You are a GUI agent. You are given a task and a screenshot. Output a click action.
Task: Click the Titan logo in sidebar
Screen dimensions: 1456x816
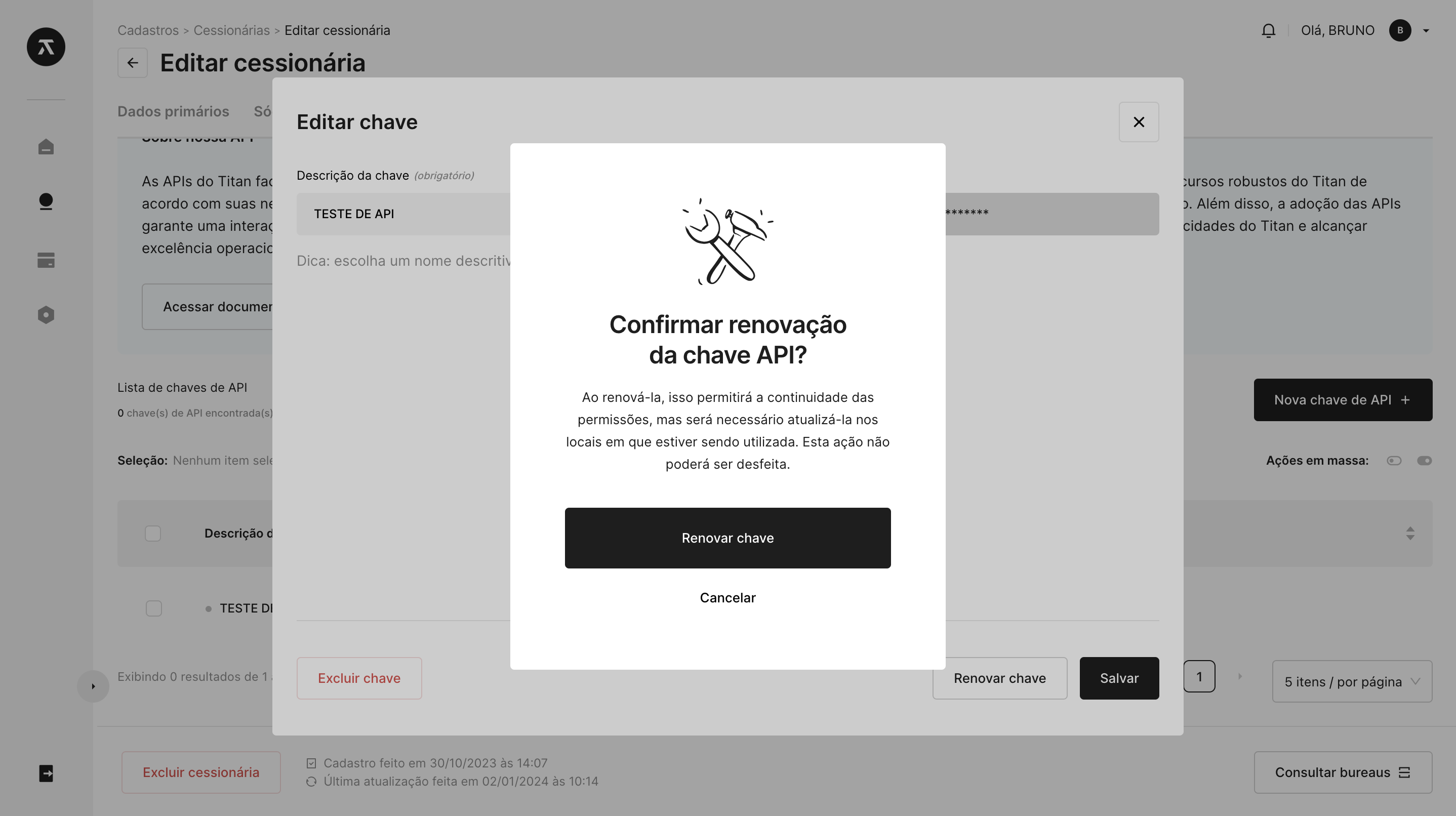[46, 47]
